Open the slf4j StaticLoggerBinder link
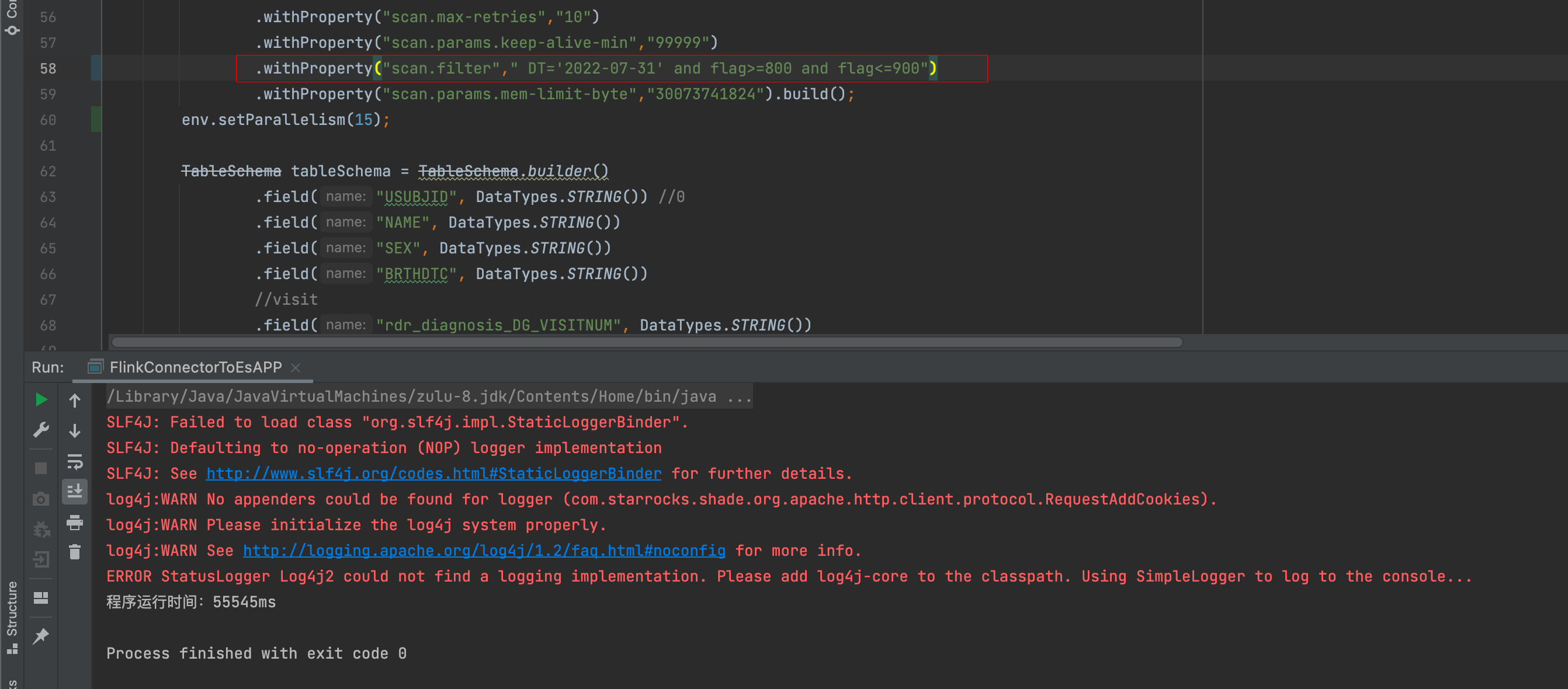This screenshot has height=689, width=1568. [433, 473]
